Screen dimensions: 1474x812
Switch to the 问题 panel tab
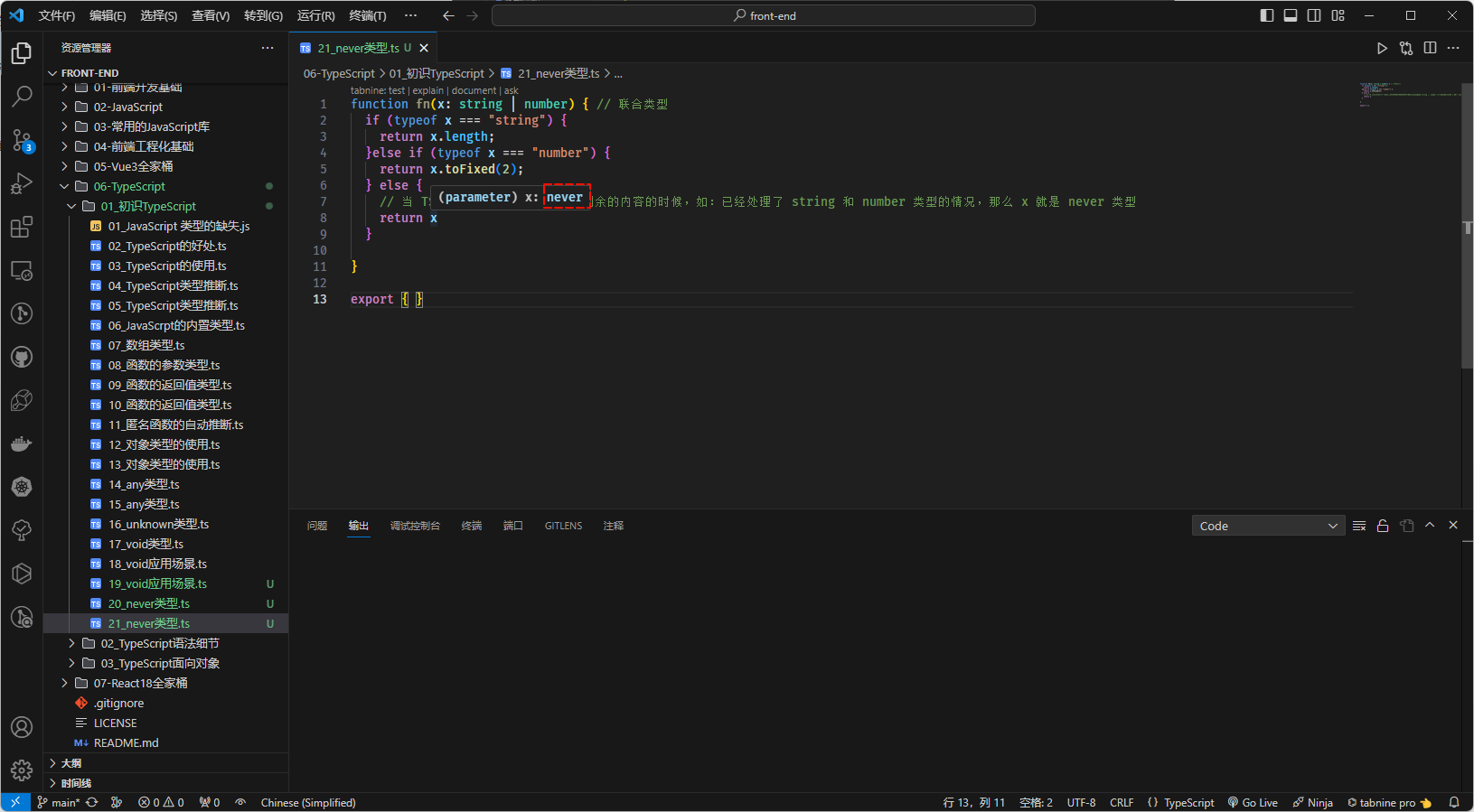coord(317,526)
